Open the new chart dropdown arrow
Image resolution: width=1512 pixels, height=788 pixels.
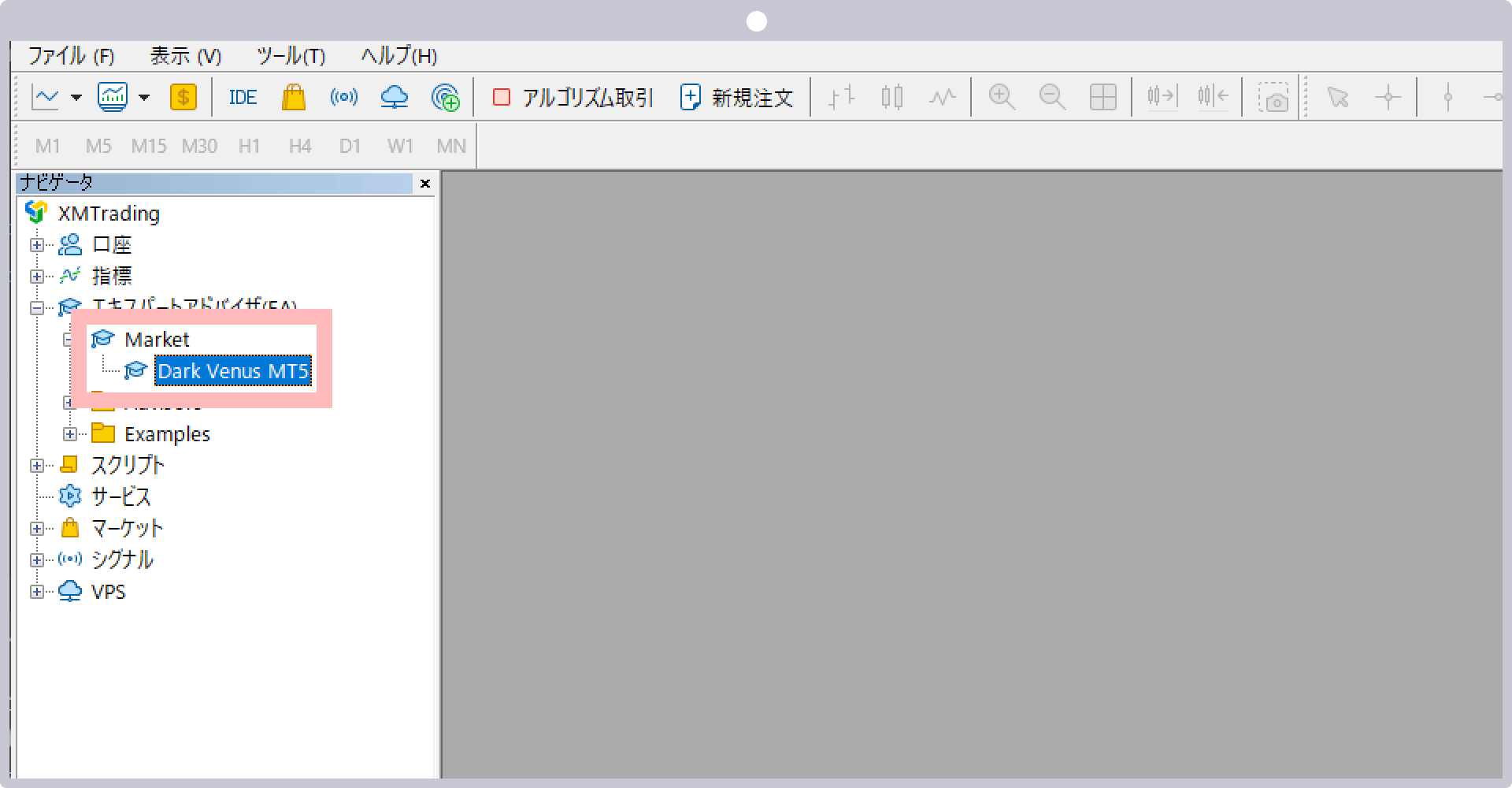[76, 98]
